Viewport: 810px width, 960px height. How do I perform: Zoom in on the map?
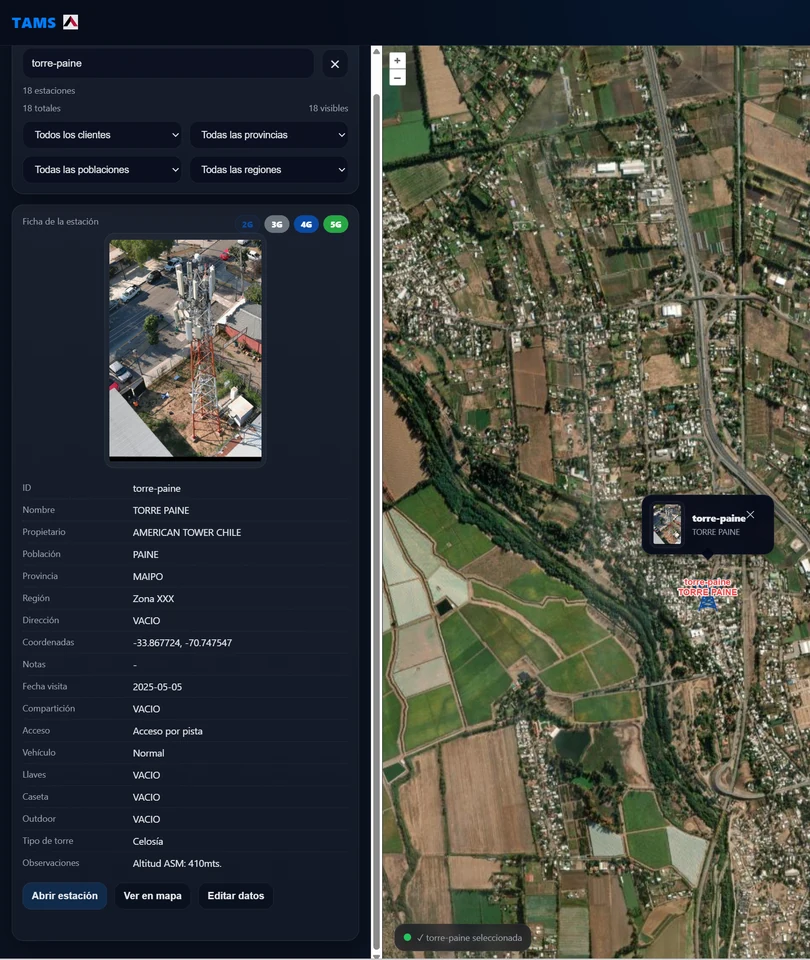click(397, 61)
